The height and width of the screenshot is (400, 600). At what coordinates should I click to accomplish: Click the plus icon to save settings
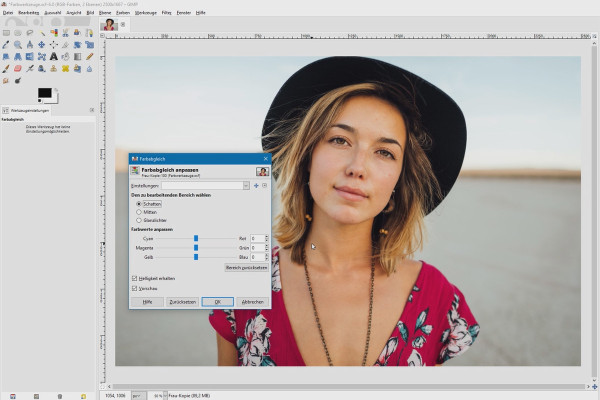click(x=256, y=186)
